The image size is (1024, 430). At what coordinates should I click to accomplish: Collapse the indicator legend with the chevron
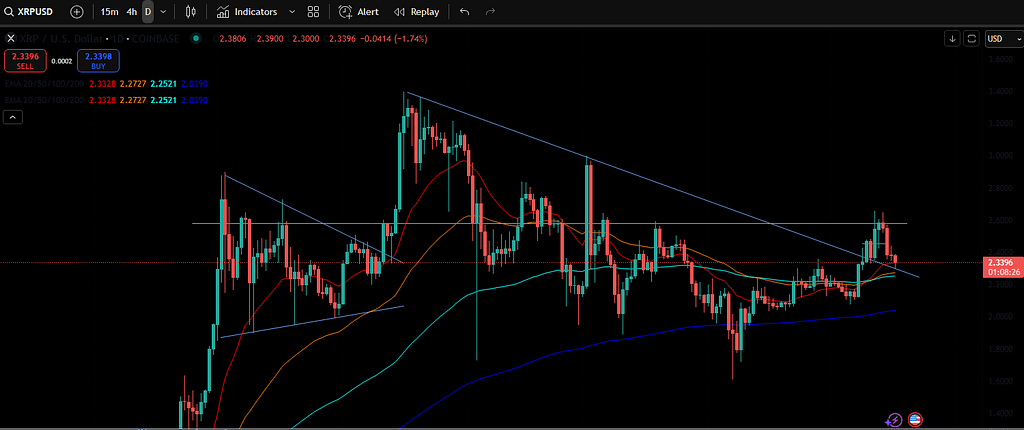click(x=13, y=118)
